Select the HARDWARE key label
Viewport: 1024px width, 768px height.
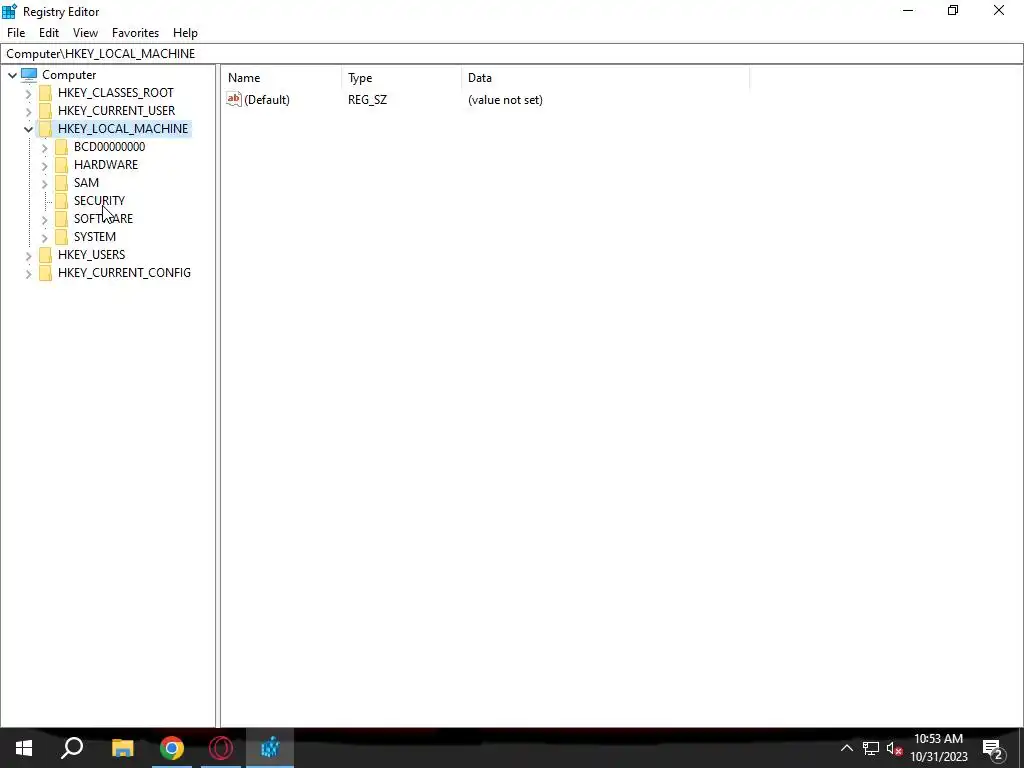106,165
